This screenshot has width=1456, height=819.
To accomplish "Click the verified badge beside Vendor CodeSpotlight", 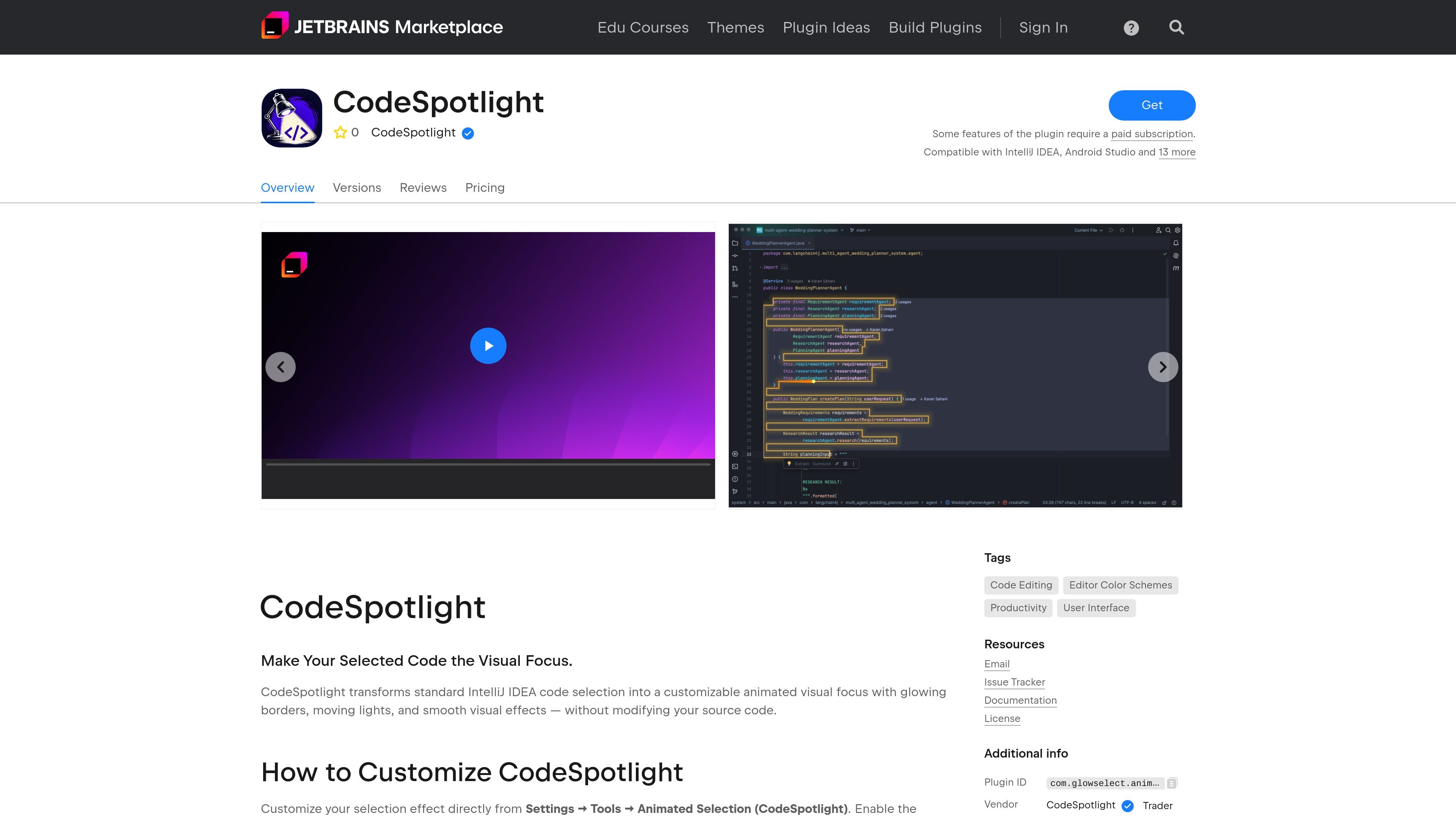I will point(1128,806).
